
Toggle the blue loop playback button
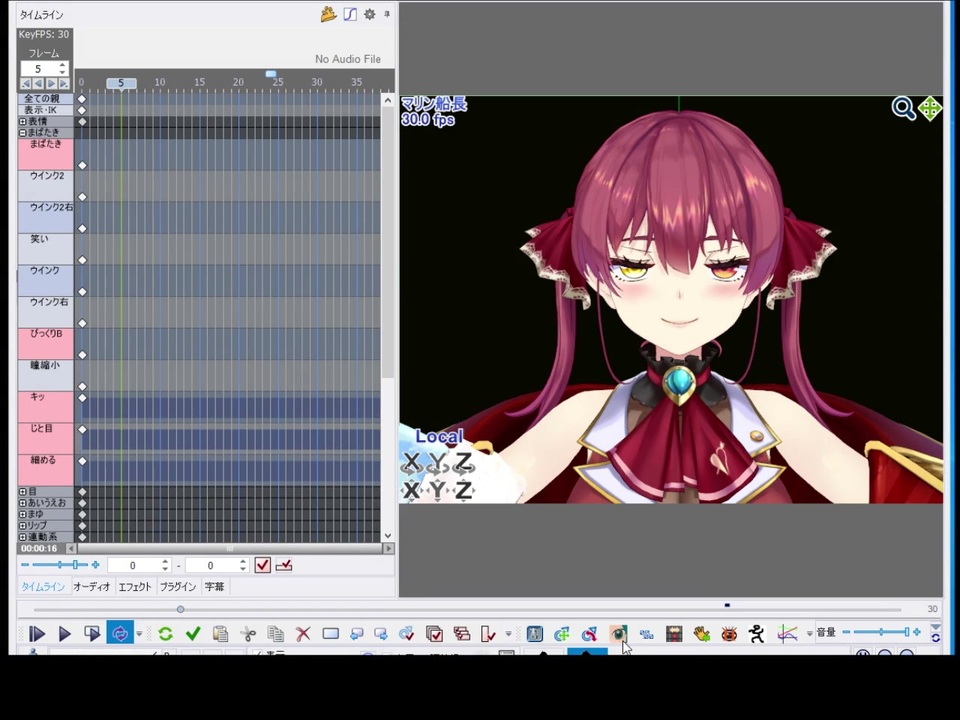[120, 633]
